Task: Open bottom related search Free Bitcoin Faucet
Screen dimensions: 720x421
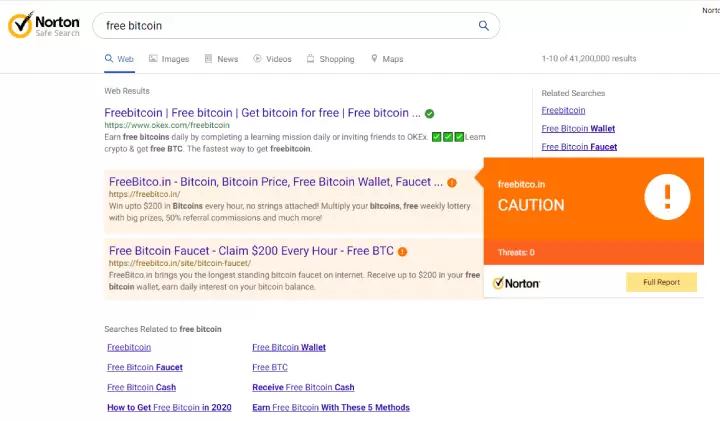Action: click(x=145, y=367)
